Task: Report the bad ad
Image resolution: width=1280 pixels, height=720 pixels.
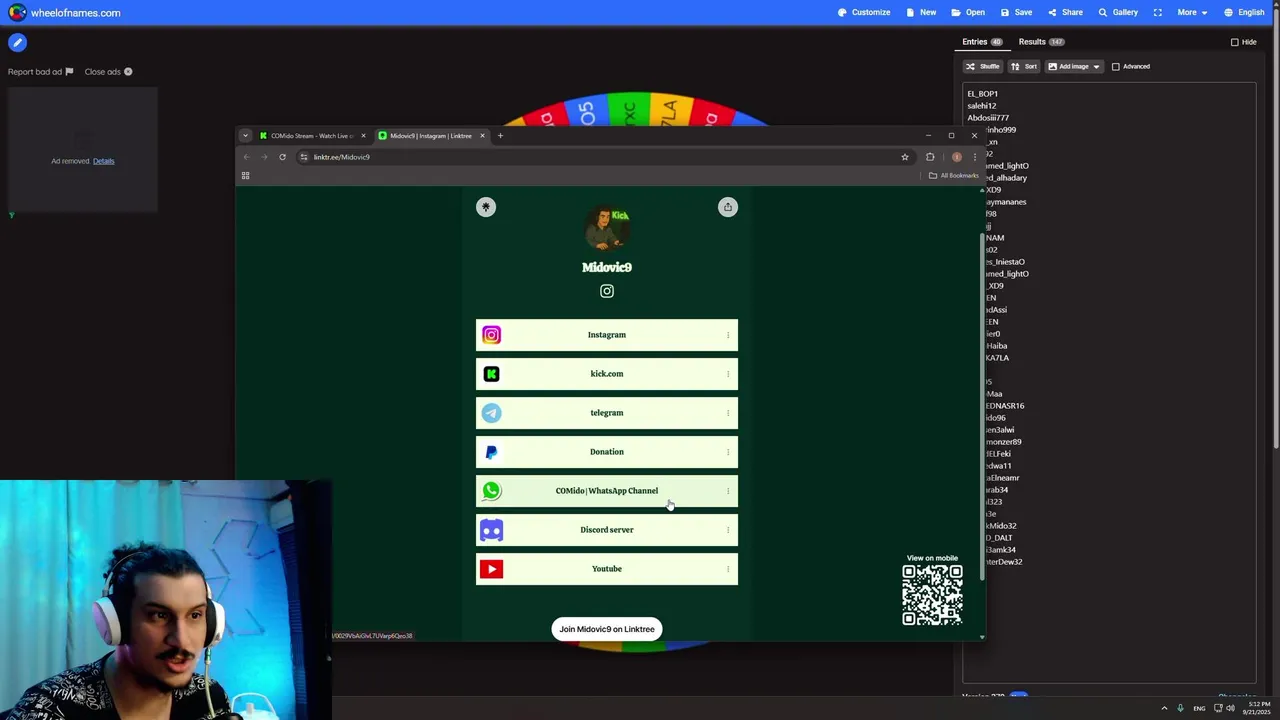Action: 40,72
